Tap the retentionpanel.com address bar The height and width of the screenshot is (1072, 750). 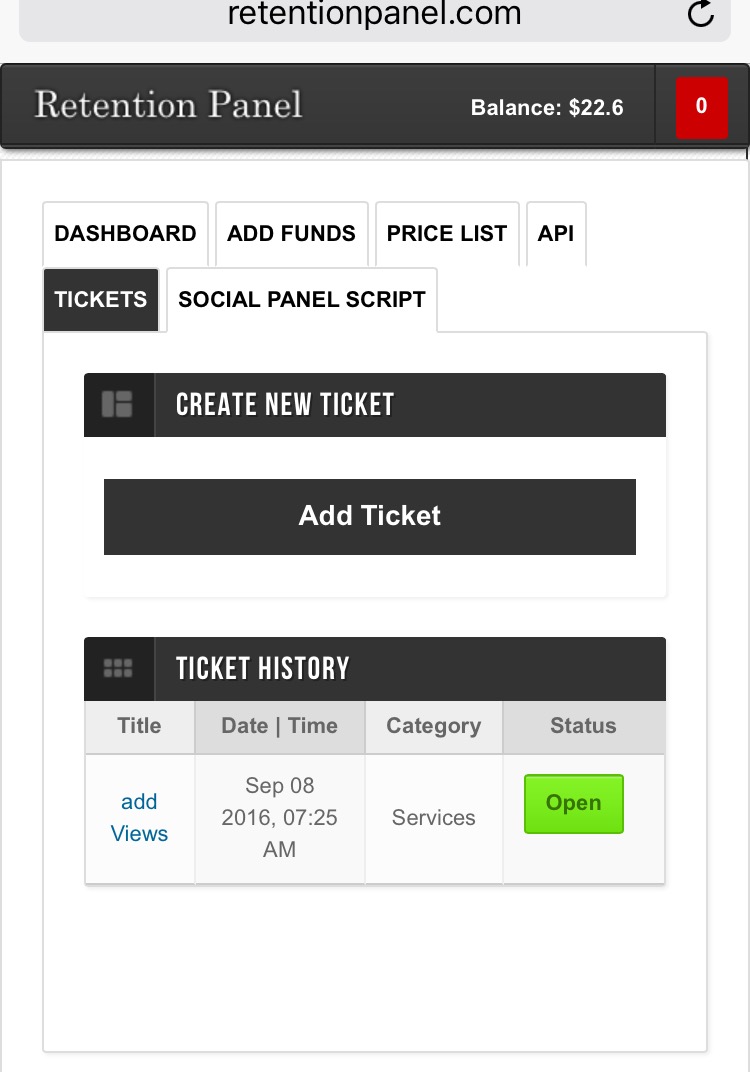click(375, 15)
